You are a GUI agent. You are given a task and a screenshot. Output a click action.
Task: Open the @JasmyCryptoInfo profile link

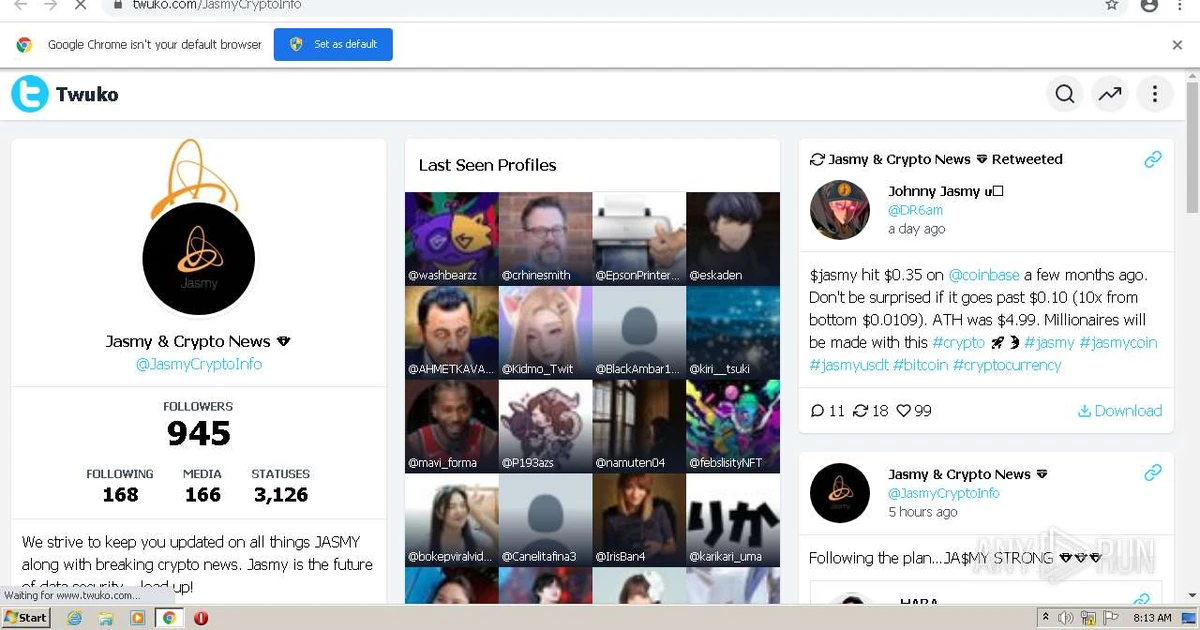(x=198, y=365)
